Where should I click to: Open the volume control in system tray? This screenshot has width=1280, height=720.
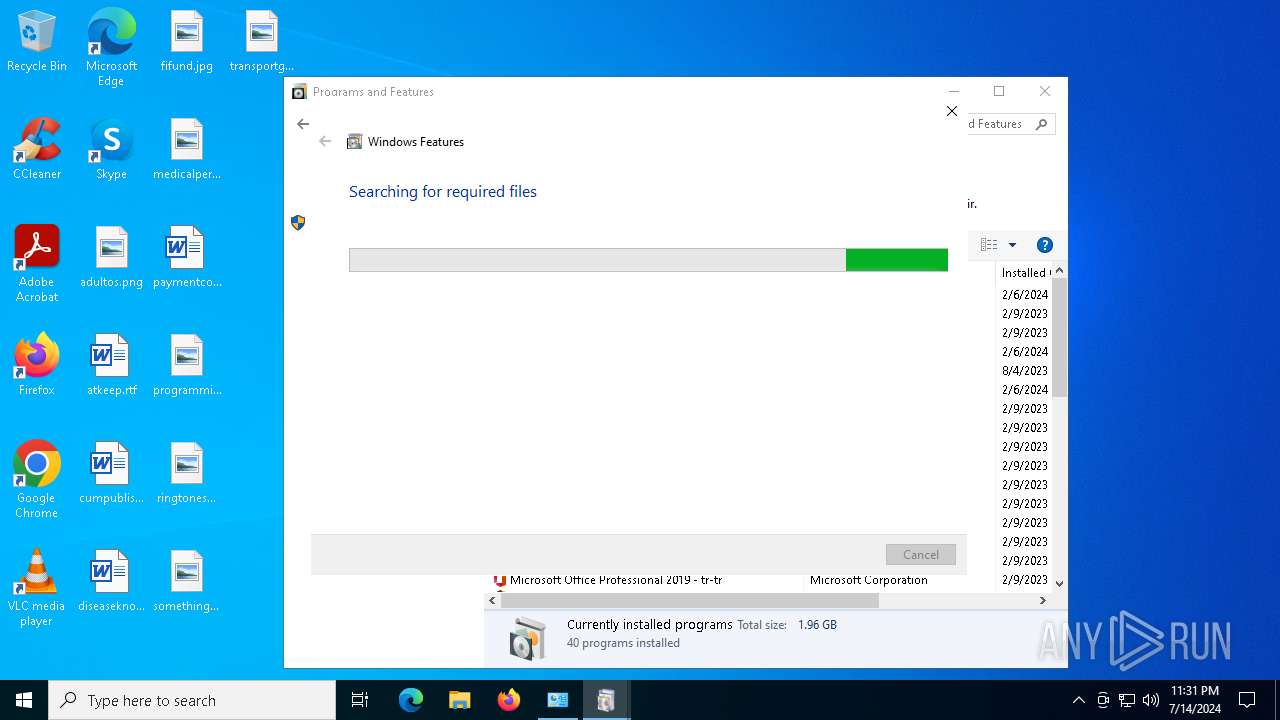(x=1151, y=700)
